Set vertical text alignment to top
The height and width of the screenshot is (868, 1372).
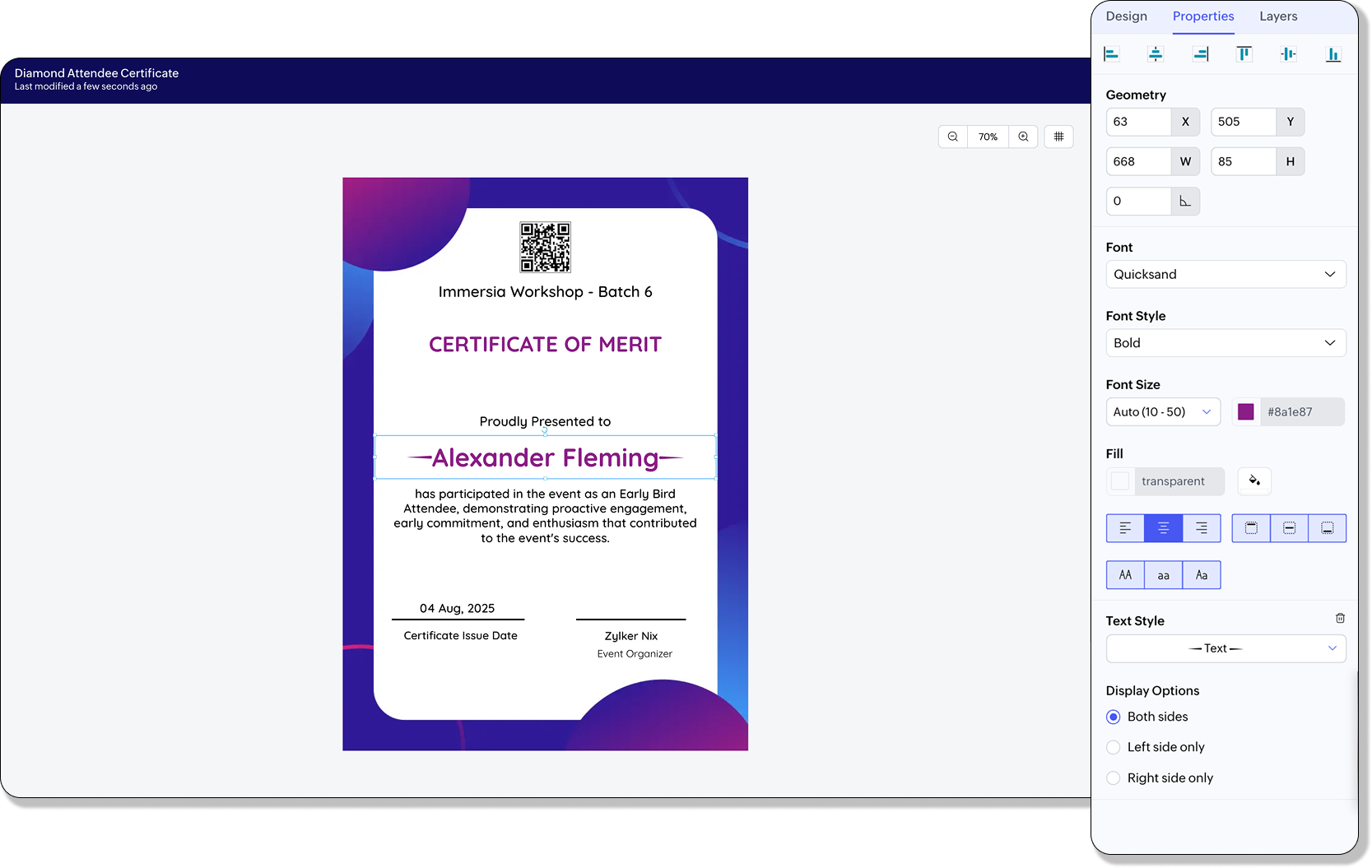click(x=1251, y=528)
